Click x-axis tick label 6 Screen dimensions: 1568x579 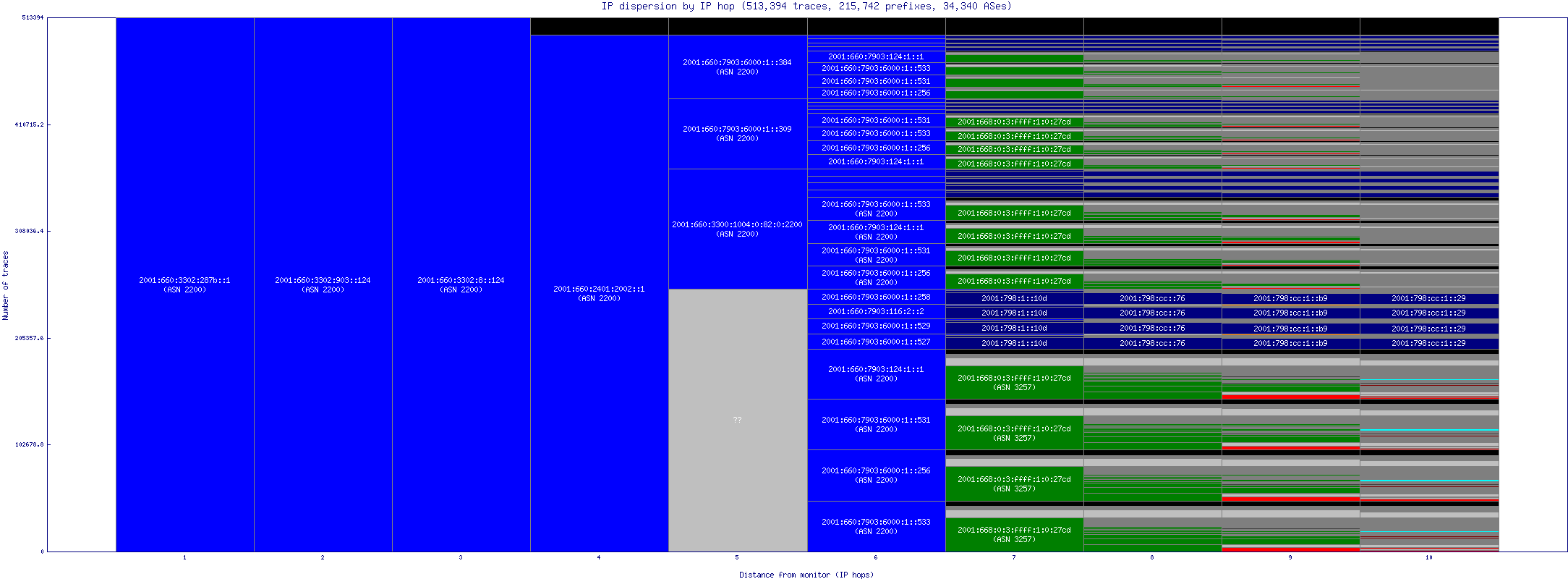pyautogui.click(x=875, y=557)
